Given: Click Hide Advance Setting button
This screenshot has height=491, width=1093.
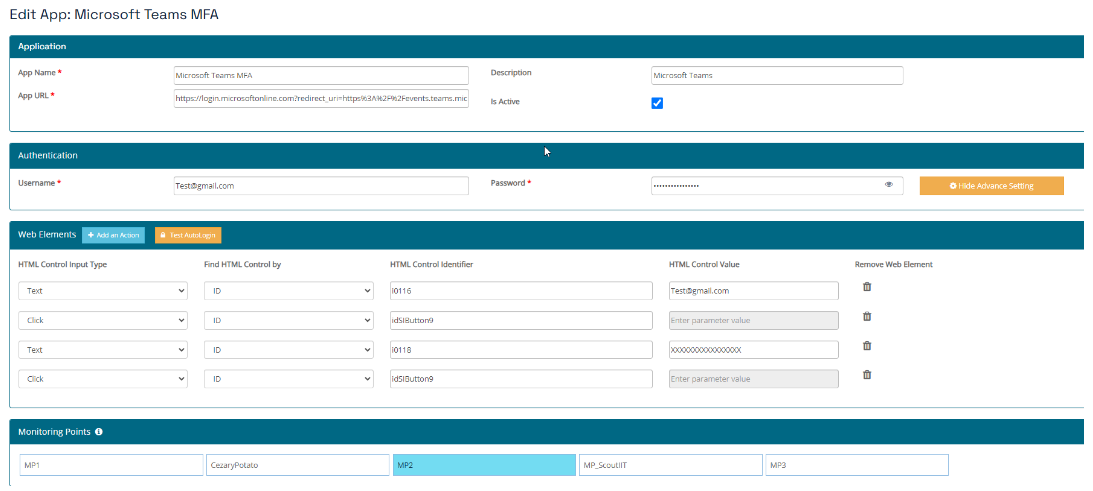Looking at the screenshot, I should tap(991, 186).
